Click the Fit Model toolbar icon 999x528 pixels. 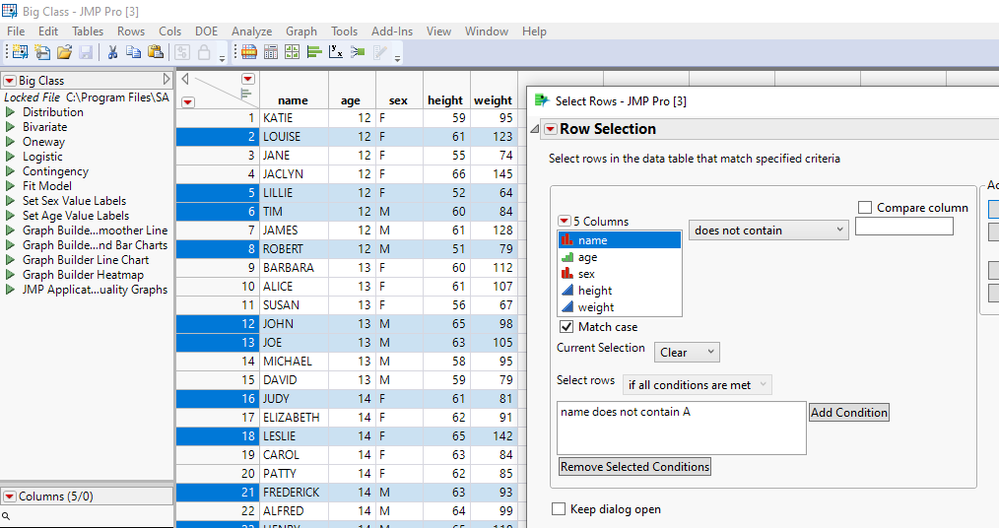[357, 52]
